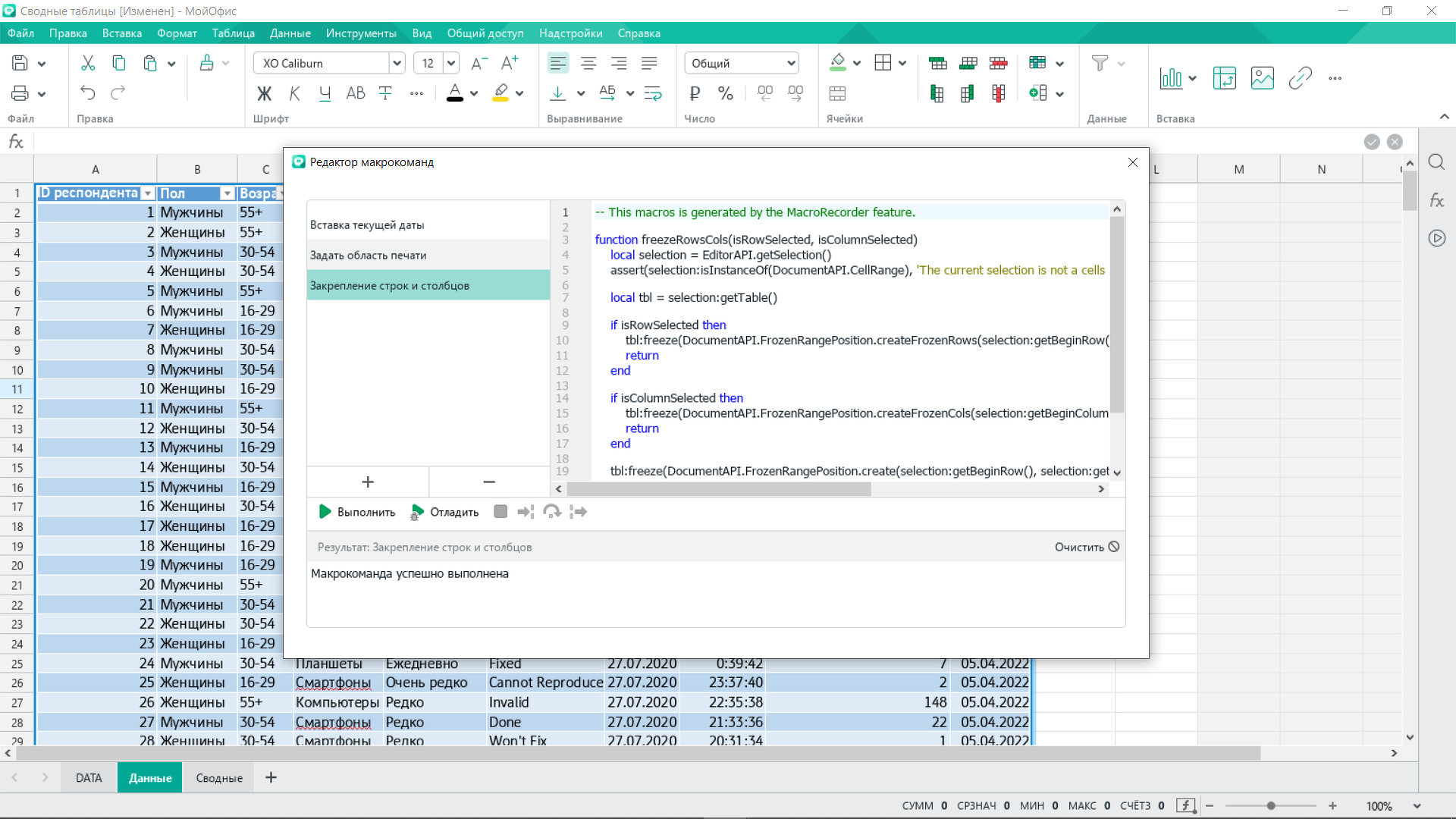The width and height of the screenshot is (1456, 819).
Task: Open the Пол column filter dropdown
Action: [x=226, y=193]
